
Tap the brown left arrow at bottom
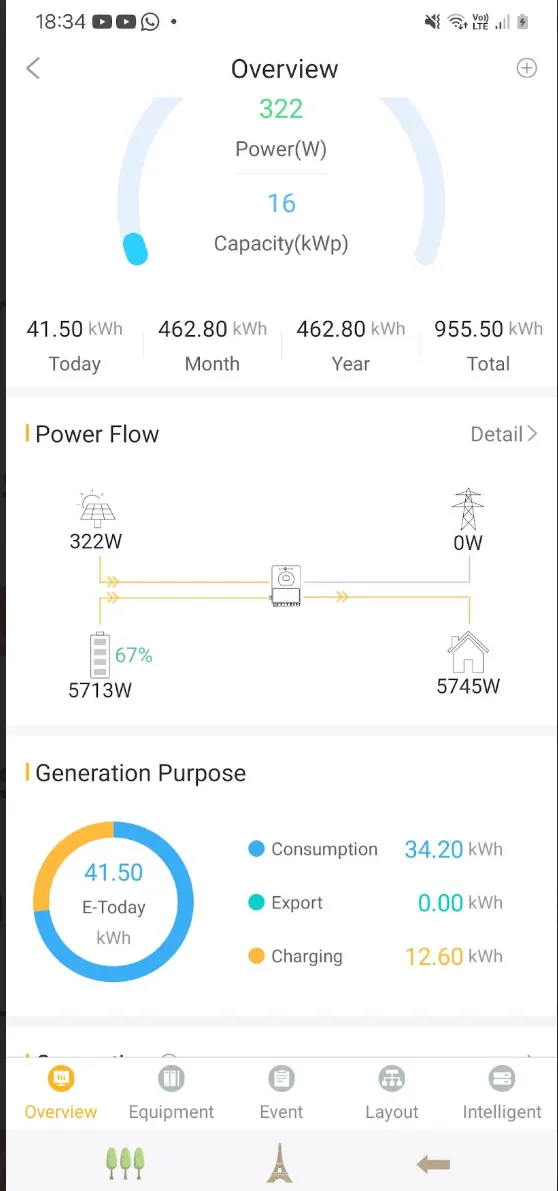point(433,1163)
